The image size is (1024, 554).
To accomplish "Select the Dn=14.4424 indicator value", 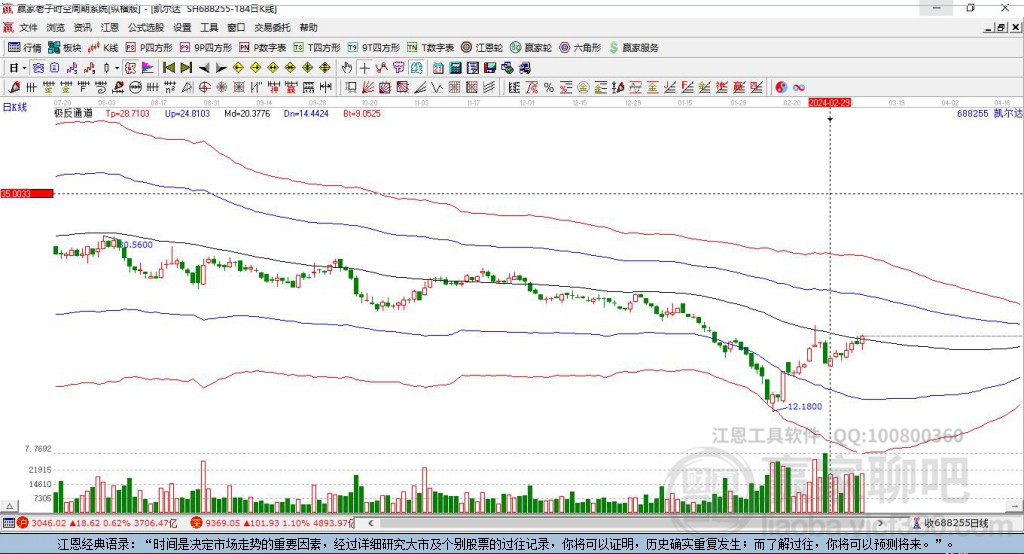I will coord(306,113).
